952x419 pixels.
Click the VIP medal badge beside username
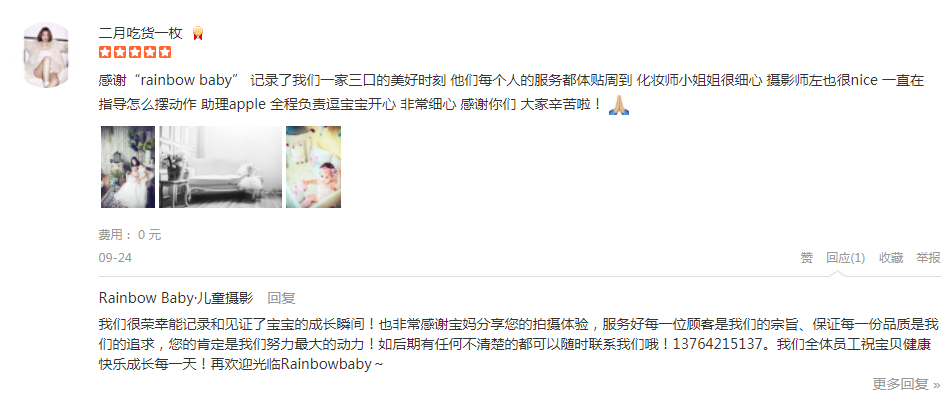197,33
